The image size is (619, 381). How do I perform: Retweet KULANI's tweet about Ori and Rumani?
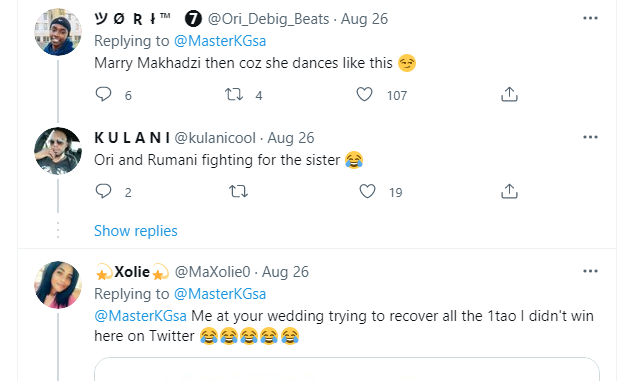tap(238, 191)
